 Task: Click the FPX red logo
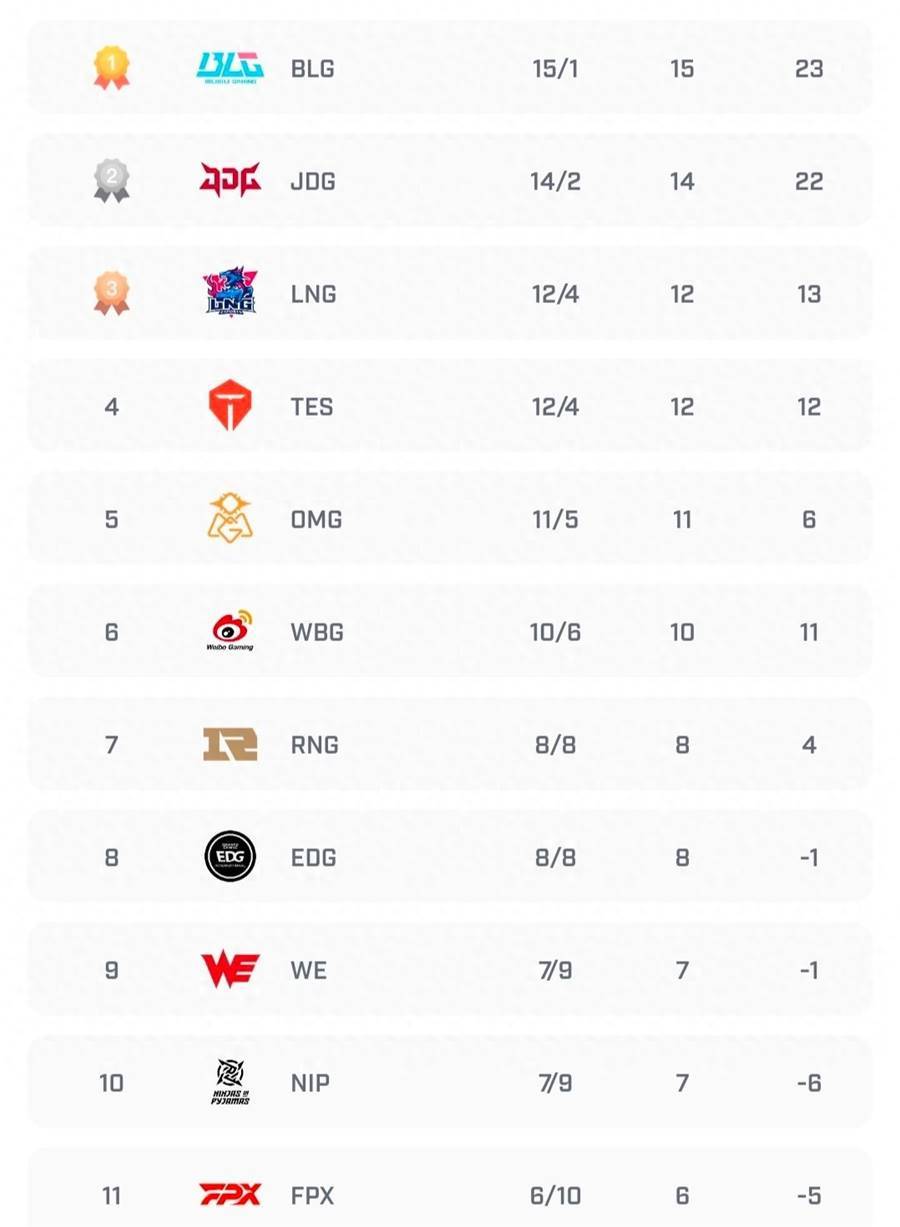pyautogui.click(x=230, y=1195)
